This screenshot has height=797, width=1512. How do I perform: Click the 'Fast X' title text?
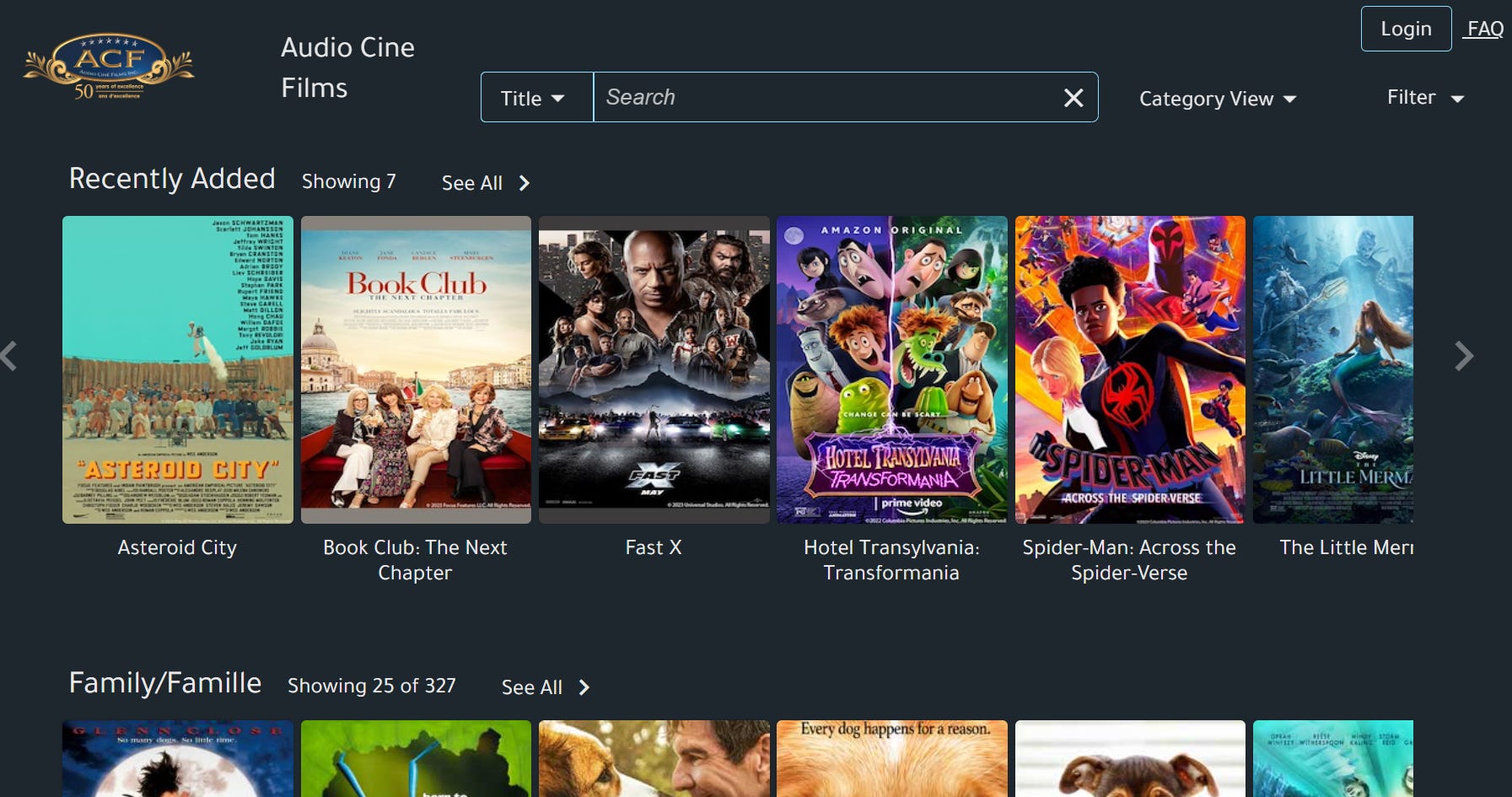tap(654, 547)
